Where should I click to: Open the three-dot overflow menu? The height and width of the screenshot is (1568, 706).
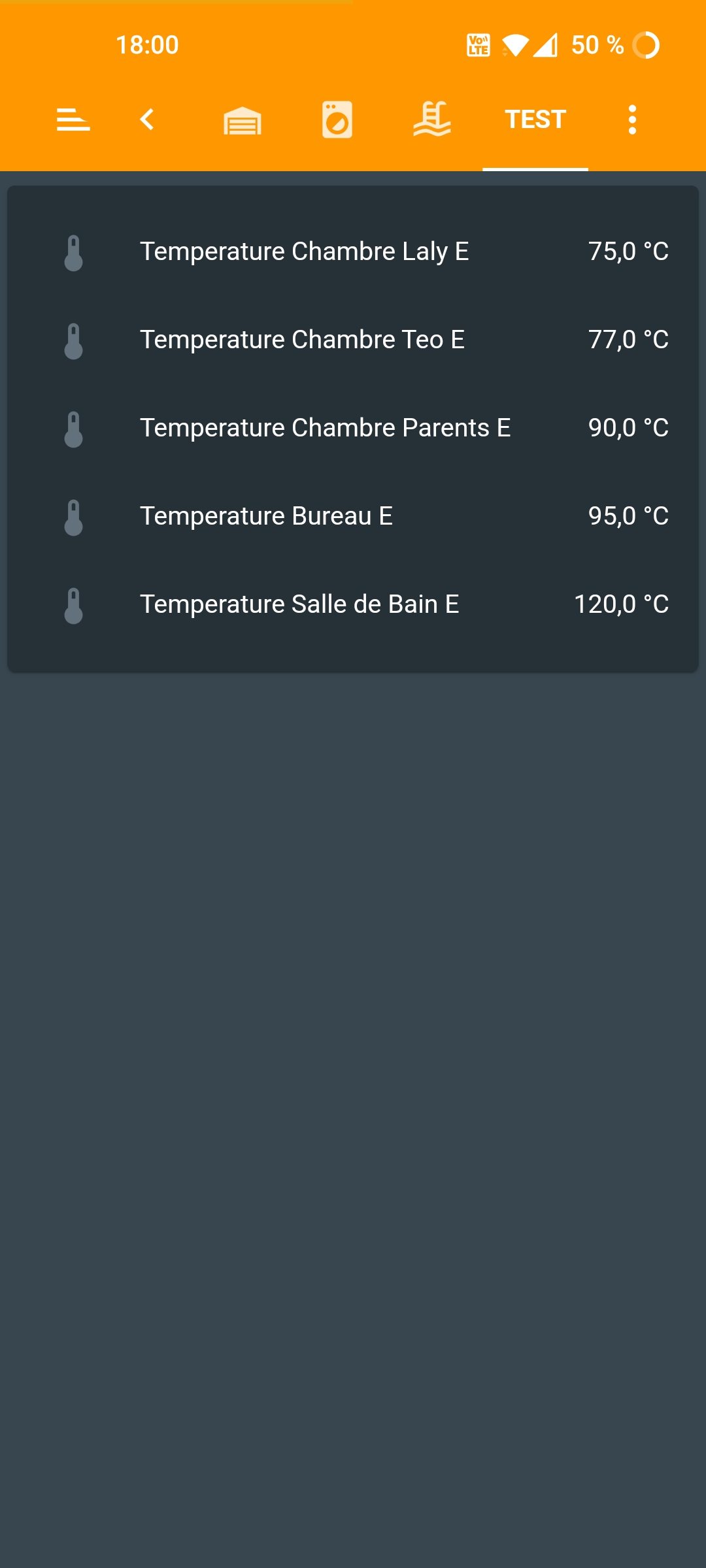click(631, 120)
